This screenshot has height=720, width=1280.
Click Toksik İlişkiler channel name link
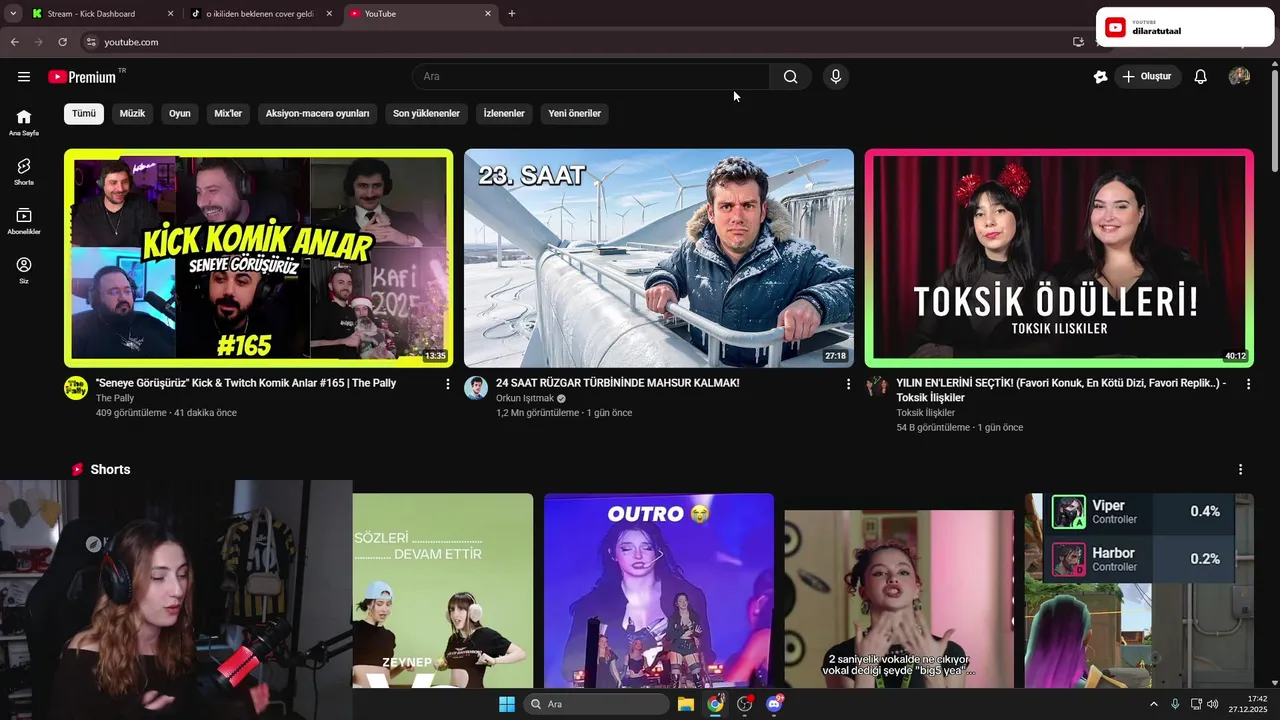(x=925, y=413)
